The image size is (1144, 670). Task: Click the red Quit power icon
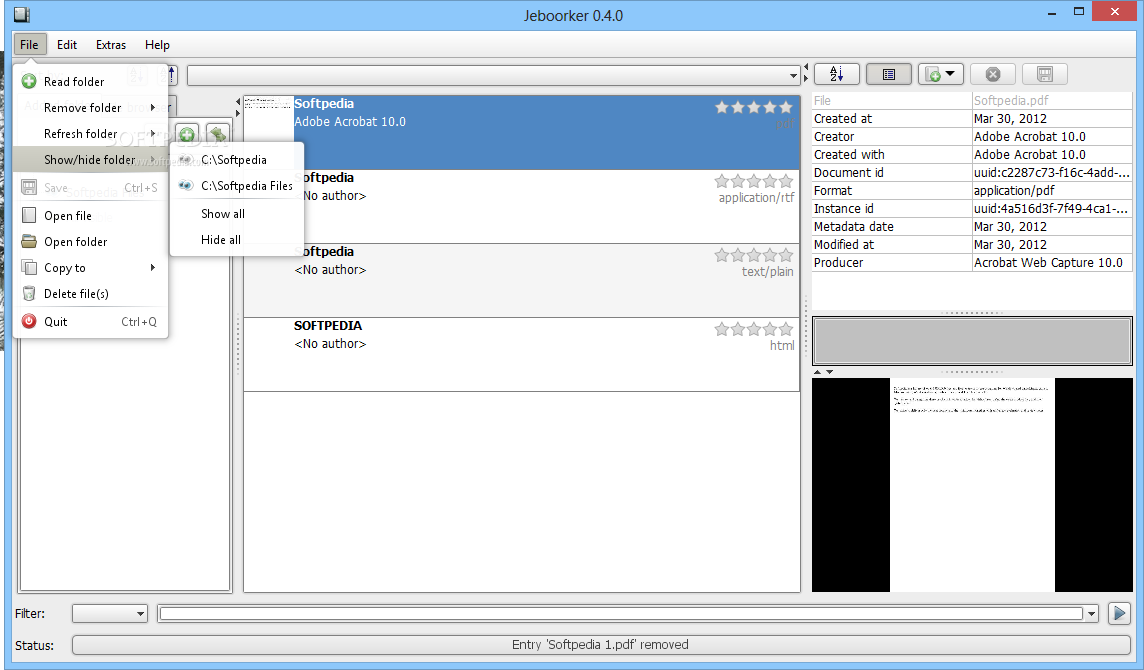[29, 321]
